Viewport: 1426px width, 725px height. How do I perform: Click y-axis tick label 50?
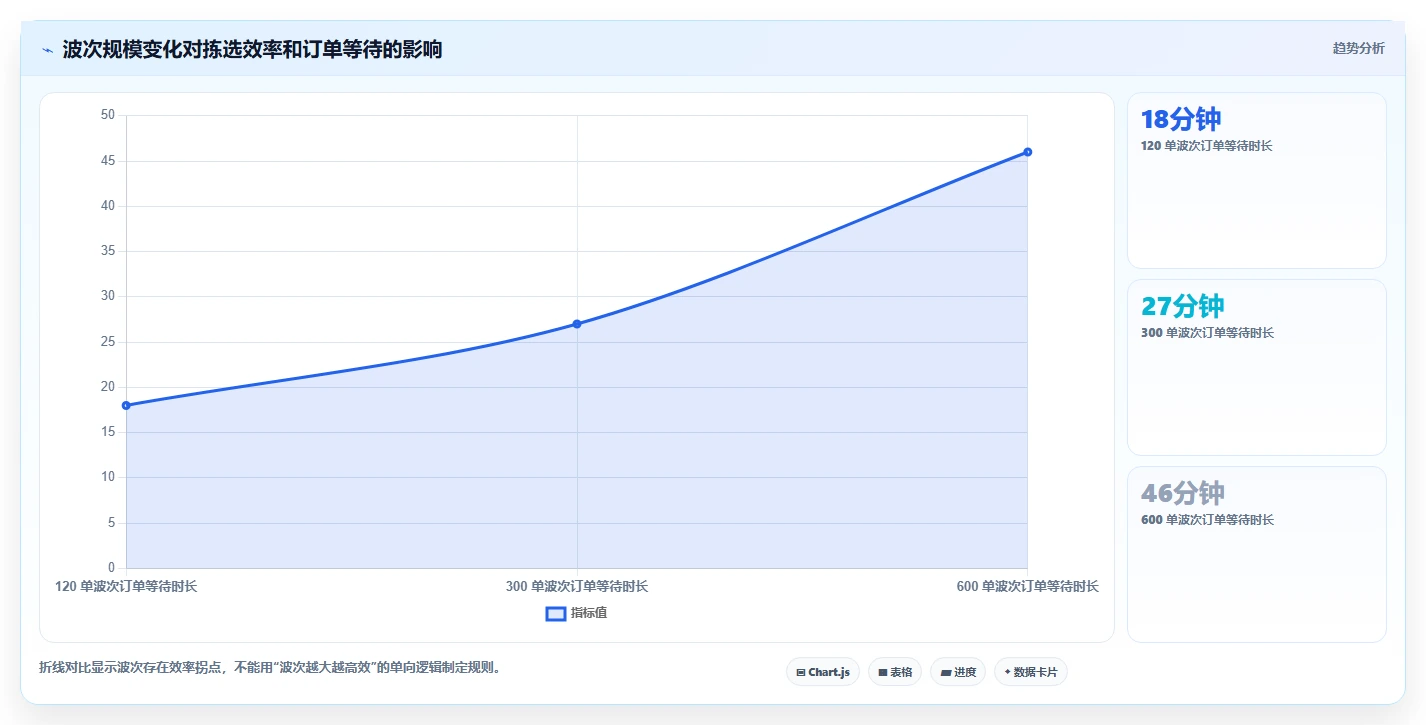(x=108, y=115)
